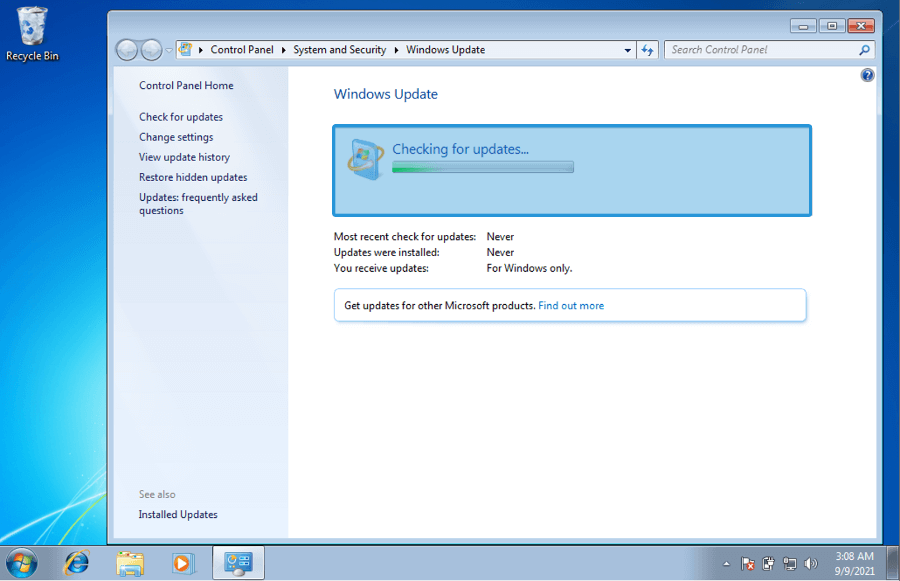Open View update history
900x581 pixels.
(x=184, y=157)
